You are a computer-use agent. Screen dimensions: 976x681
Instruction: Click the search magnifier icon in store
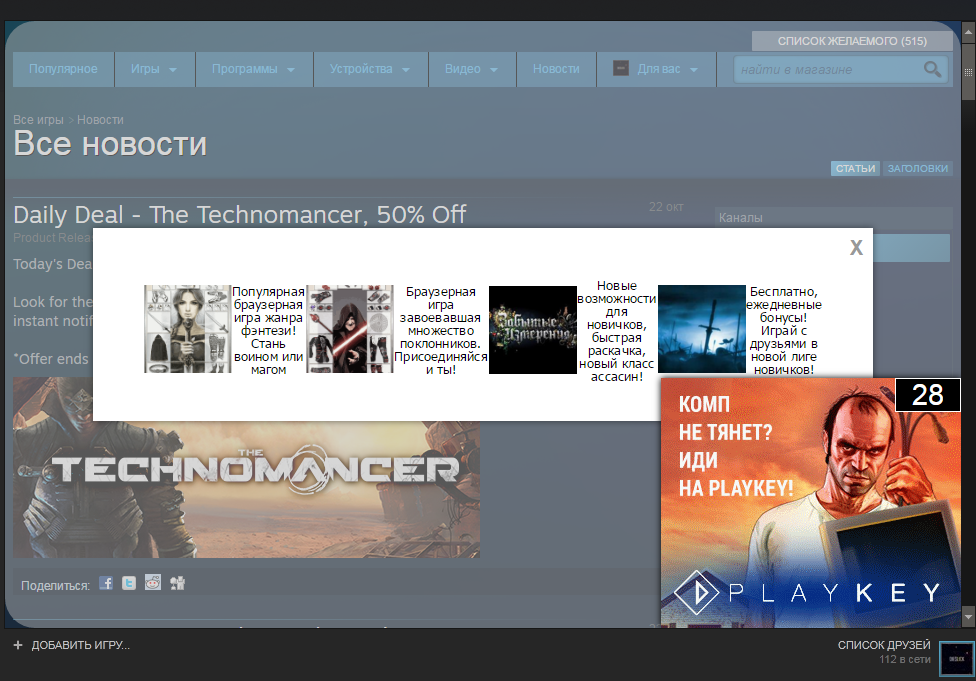(x=932, y=69)
